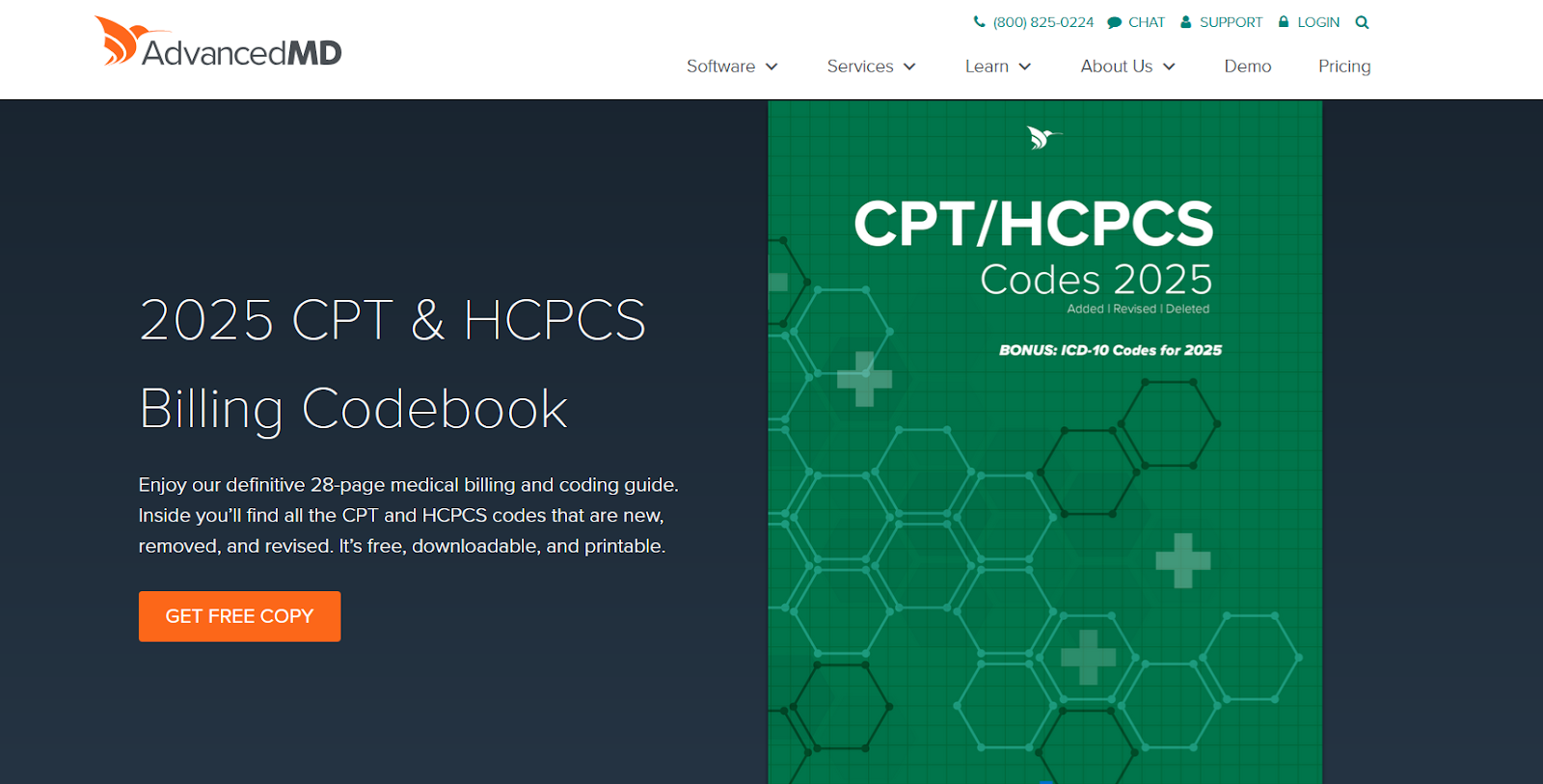Click the chat bubble icon

tap(1114, 22)
